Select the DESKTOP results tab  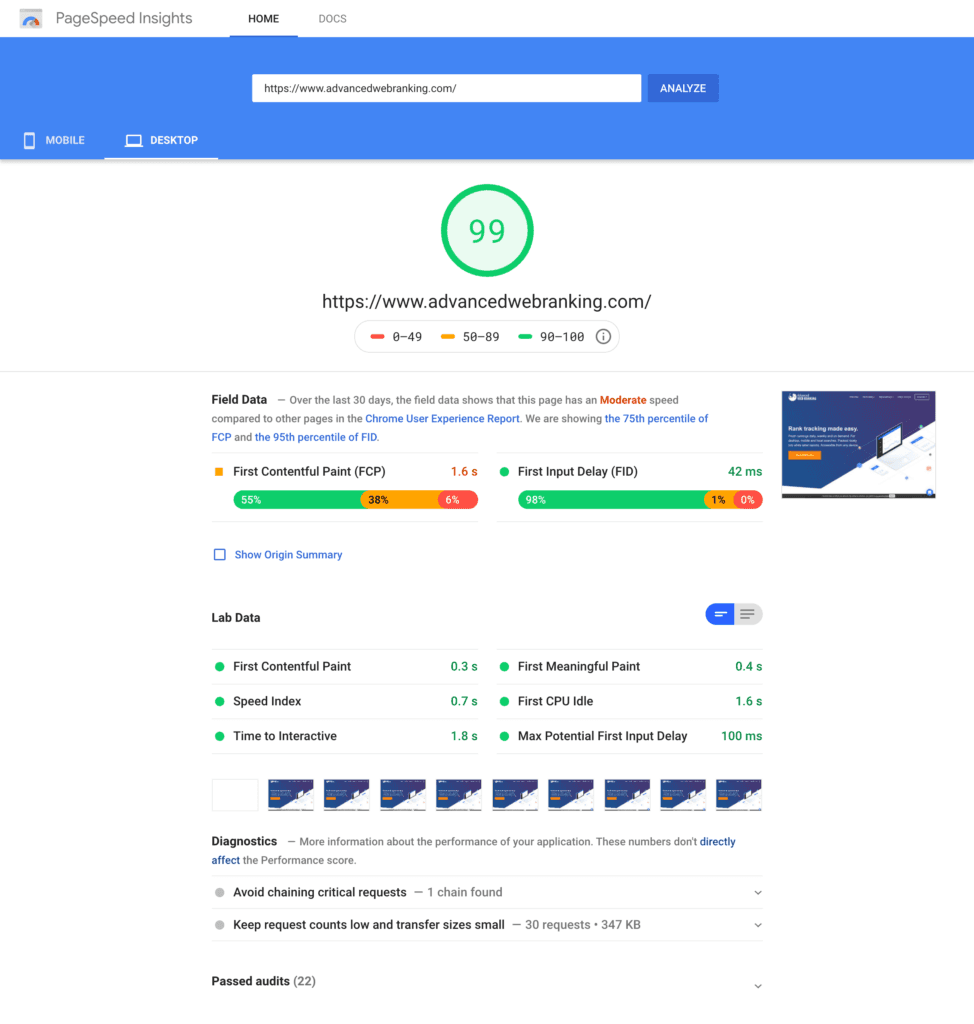click(x=161, y=140)
